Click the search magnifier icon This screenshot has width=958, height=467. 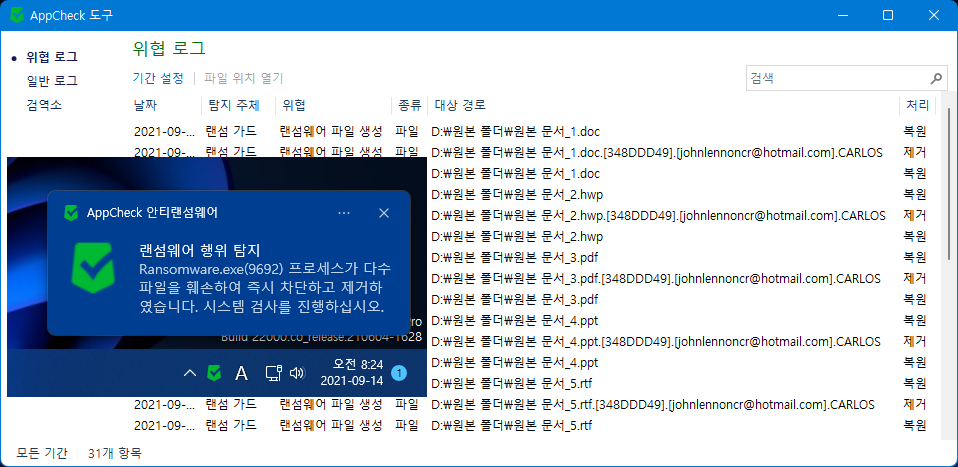936,78
